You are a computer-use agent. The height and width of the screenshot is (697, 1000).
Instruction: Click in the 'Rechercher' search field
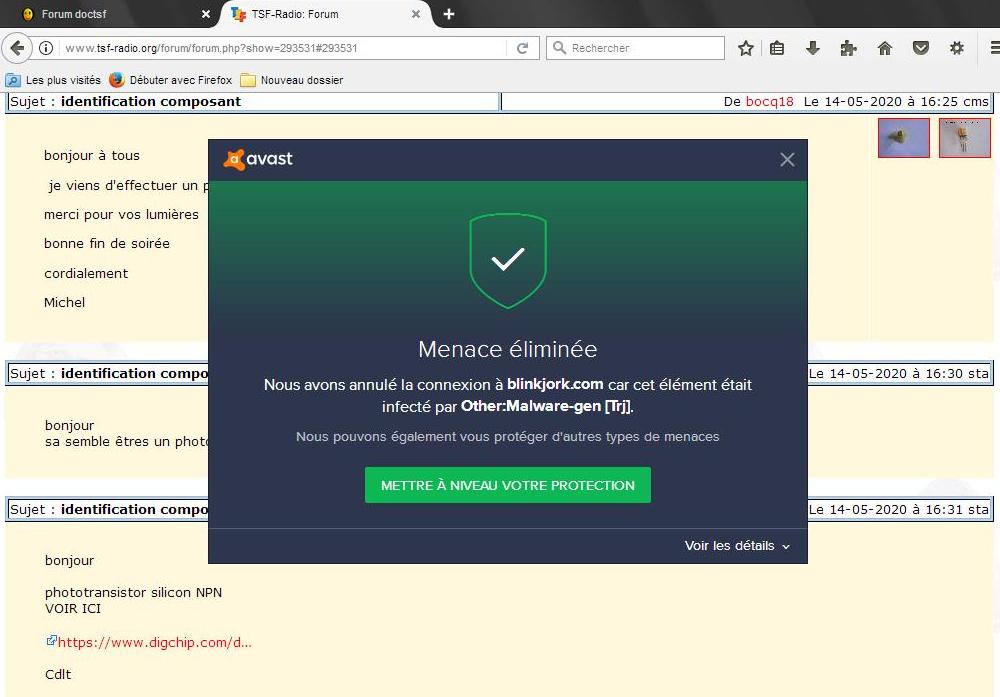(640, 48)
